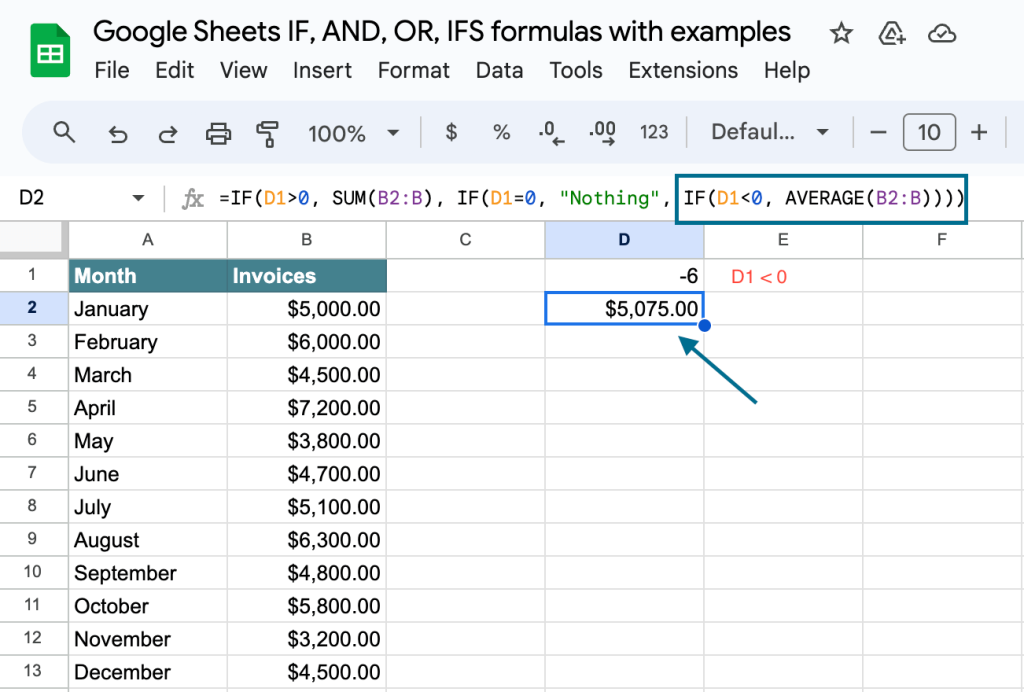
Task: Select the October cell
Action: [x=148, y=606]
